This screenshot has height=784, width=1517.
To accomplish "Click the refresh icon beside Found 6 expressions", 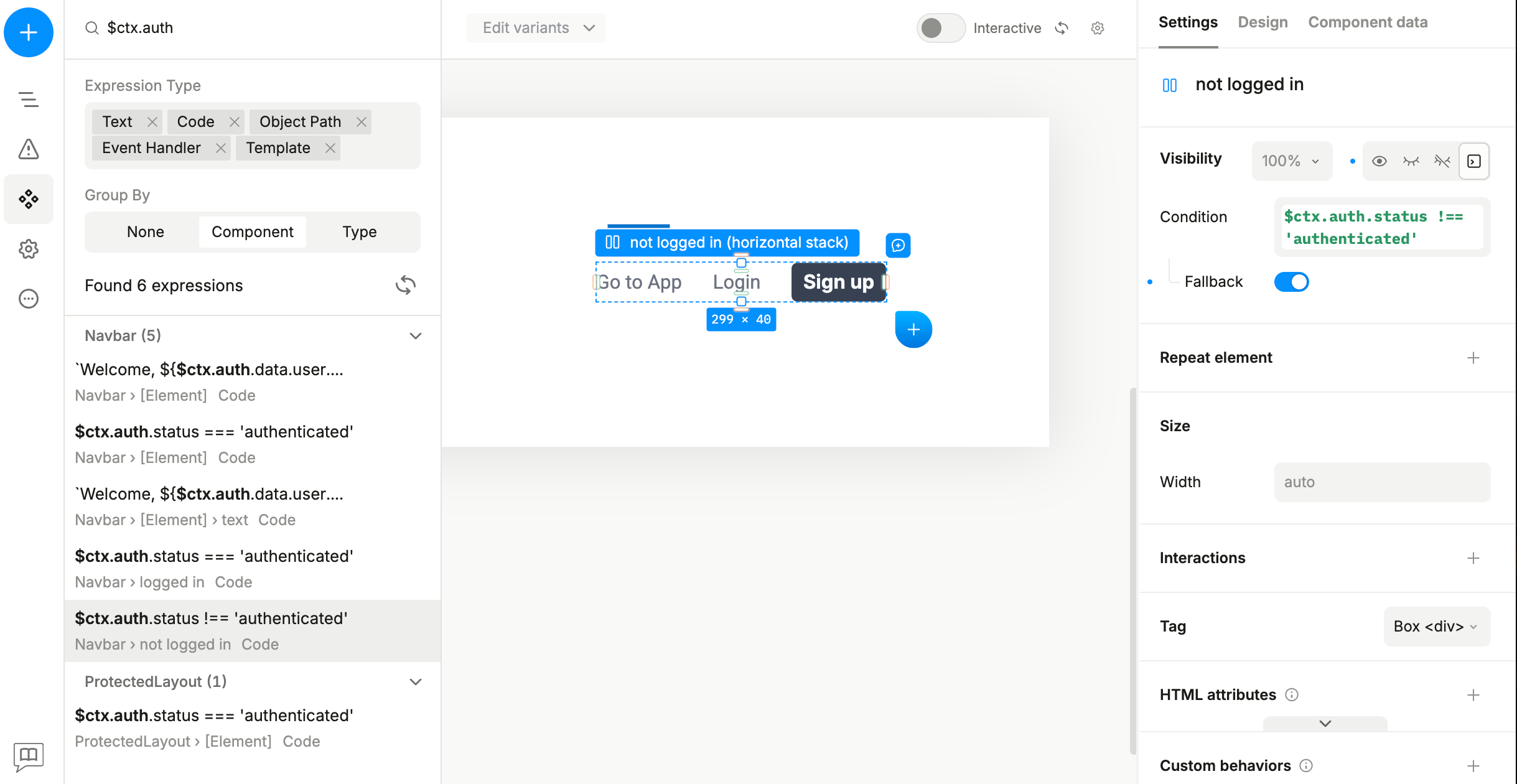I will (405, 286).
